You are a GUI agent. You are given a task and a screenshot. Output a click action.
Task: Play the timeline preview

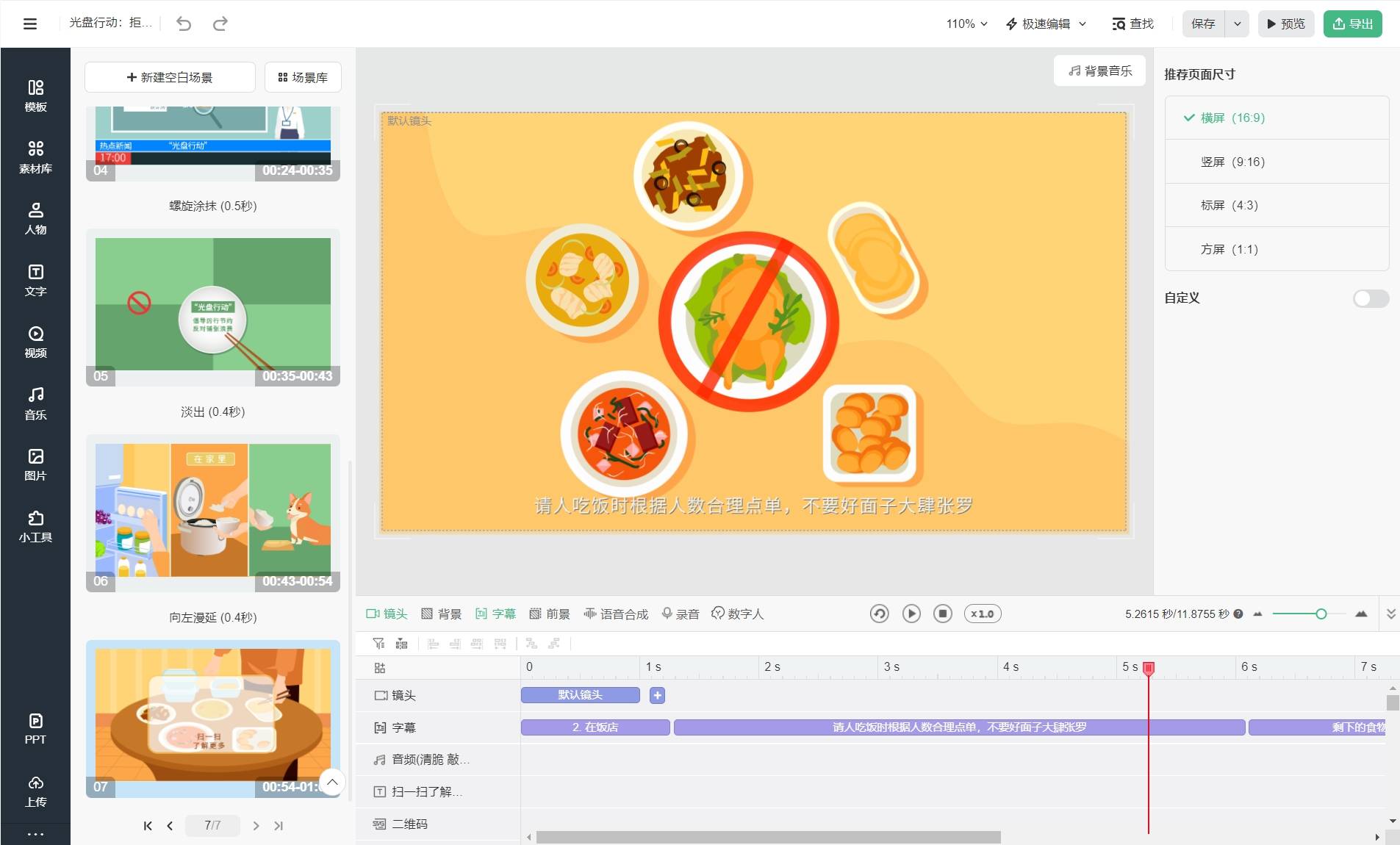coord(911,614)
